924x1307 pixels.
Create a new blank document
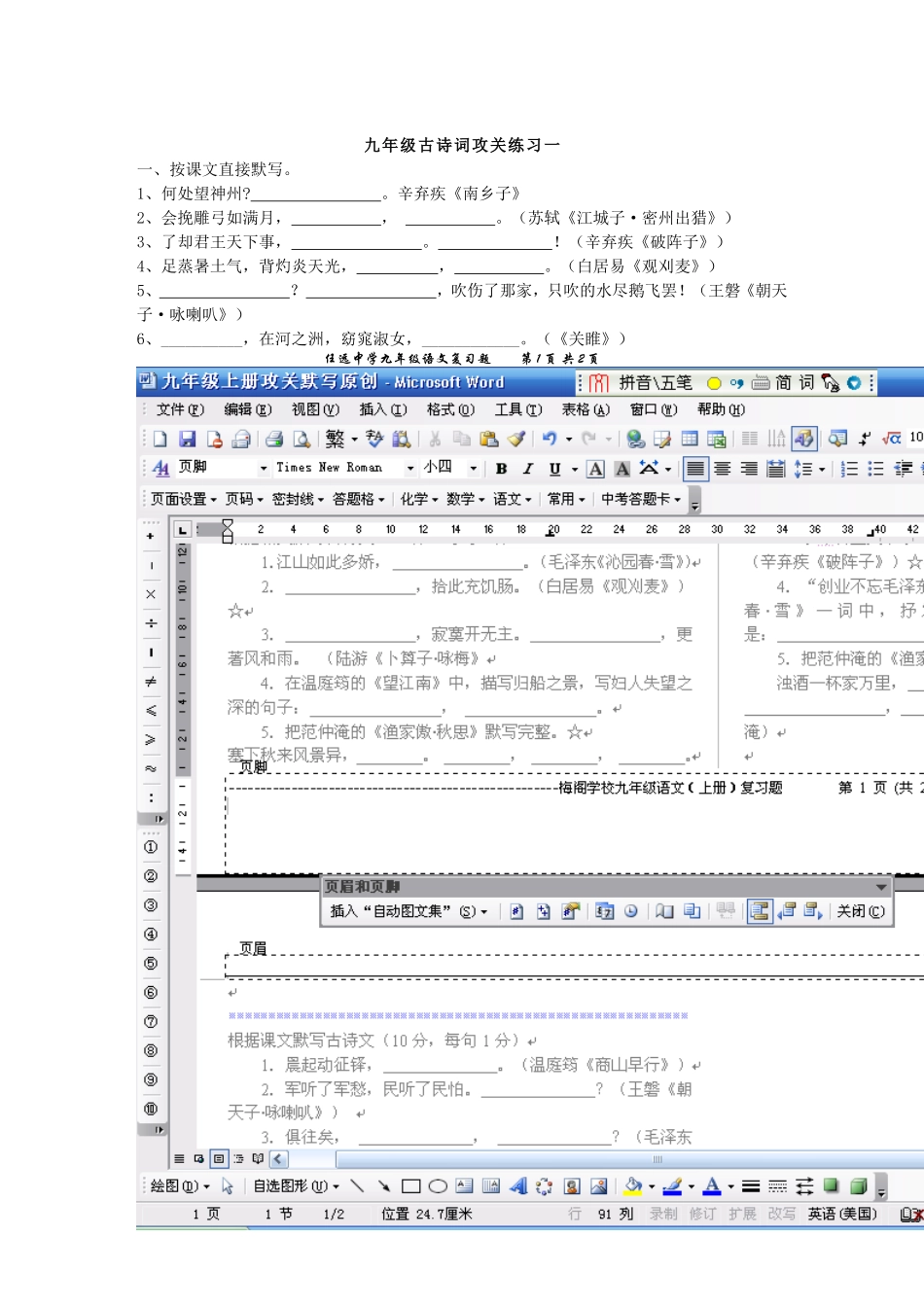coord(160,440)
